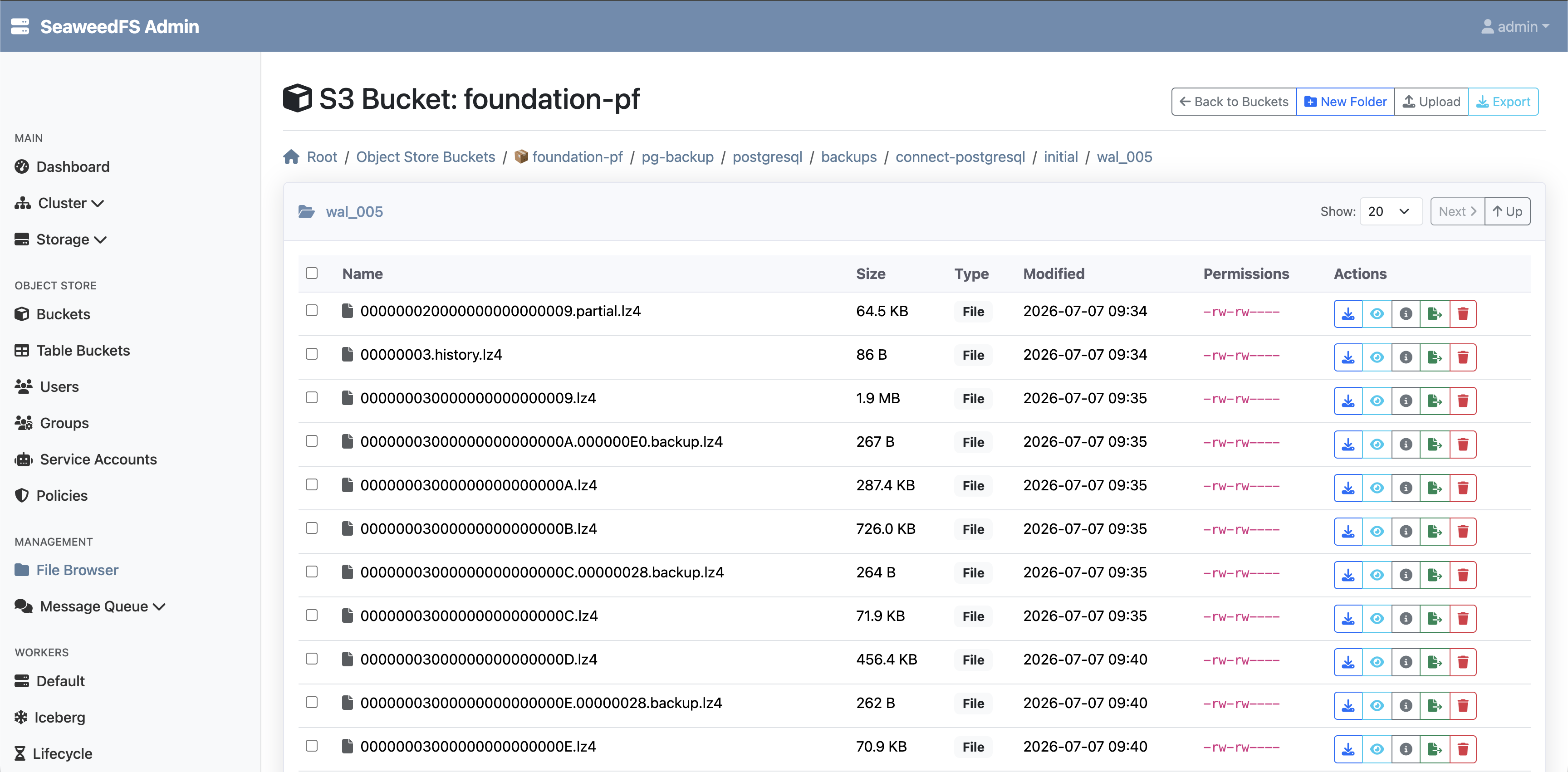Preview 00000003000000000000000B.lz4 with eye icon

(1377, 532)
